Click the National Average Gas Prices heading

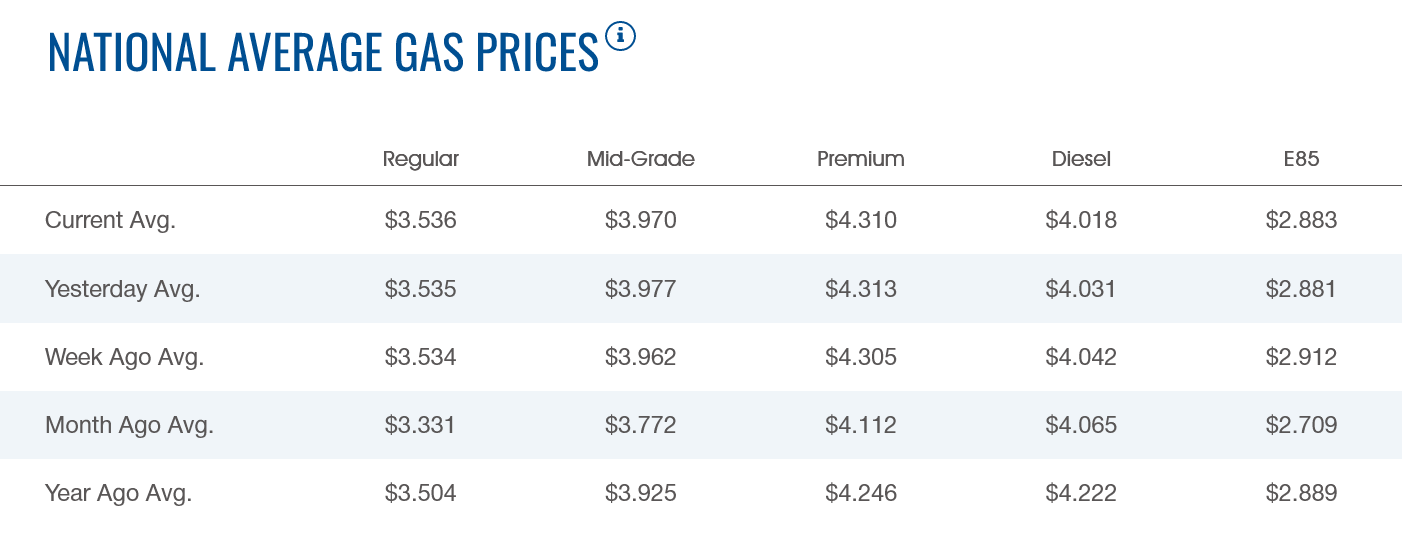[x=323, y=51]
